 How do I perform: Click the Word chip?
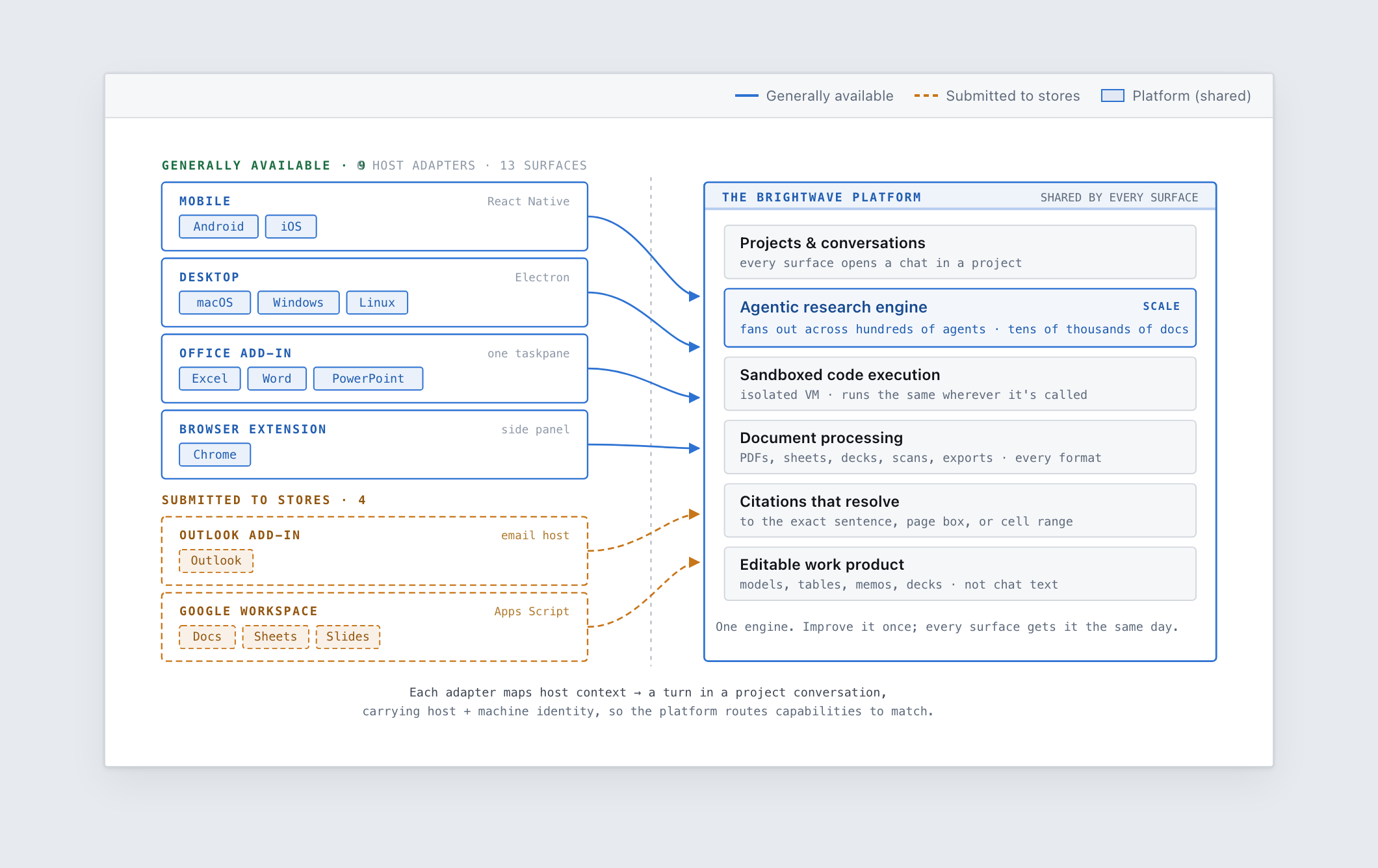277,379
